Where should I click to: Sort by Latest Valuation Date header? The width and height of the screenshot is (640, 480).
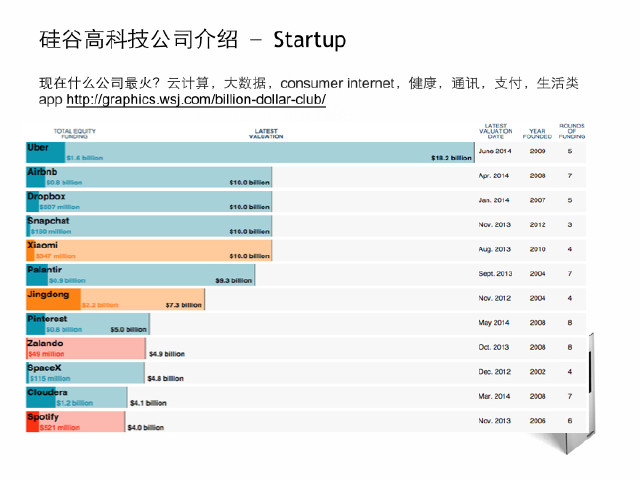[496, 131]
